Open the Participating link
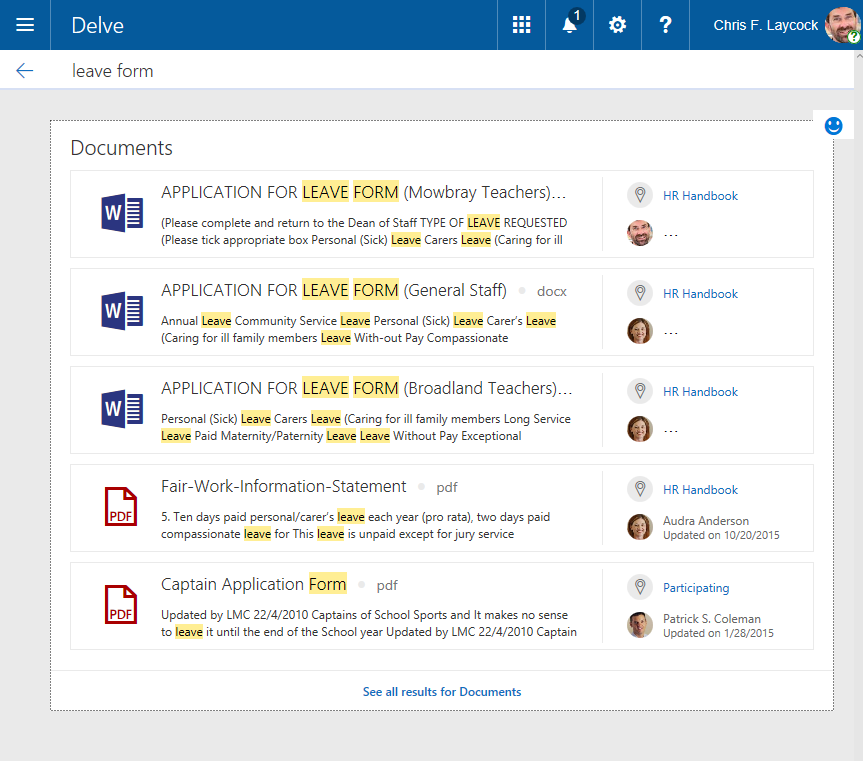Viewport: 863px width, 761px height. 696,588
